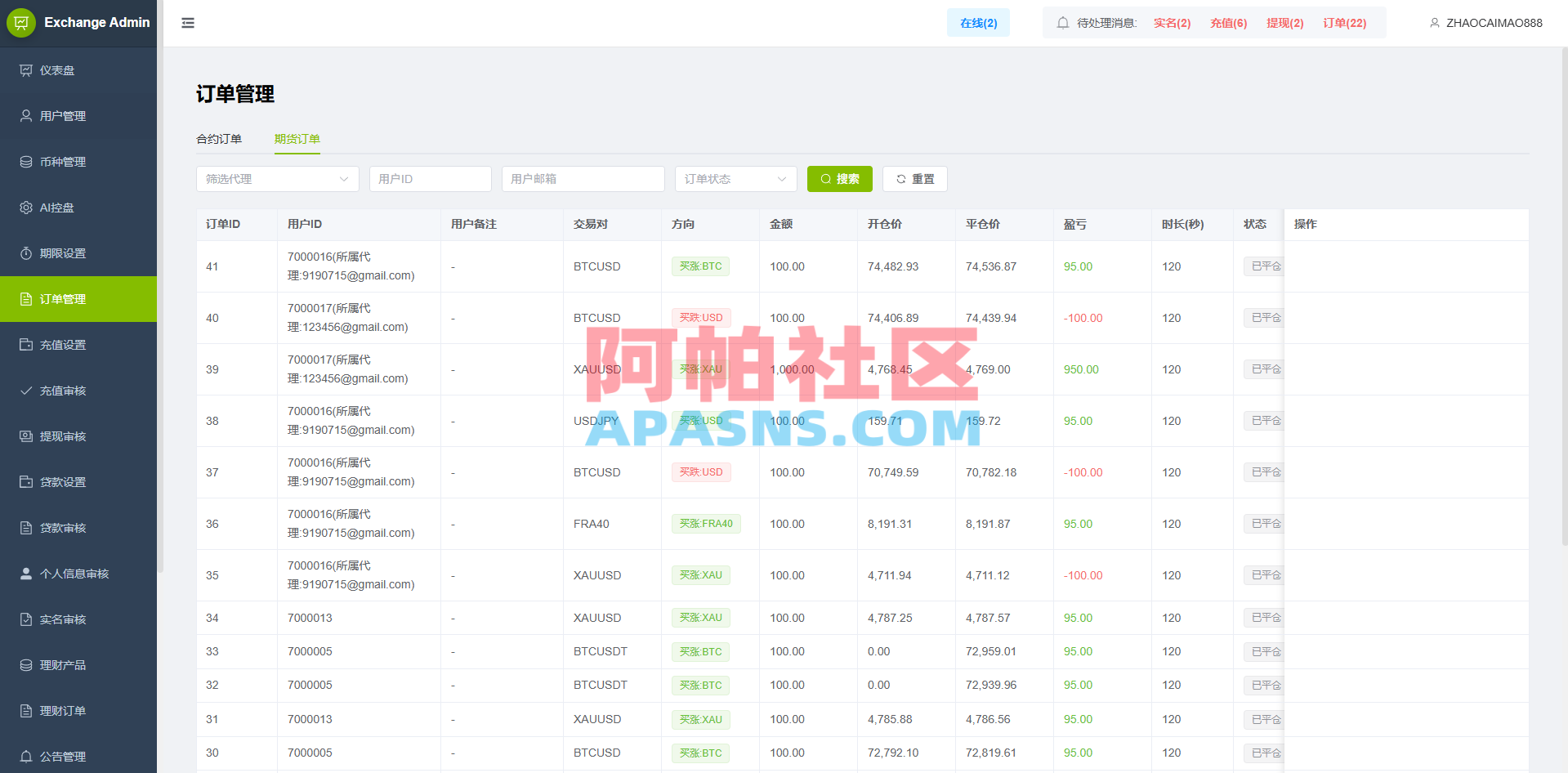Open 实名审核 icon in sidebar
Viewport: 1568px width, 773px height.
(26, 619)
